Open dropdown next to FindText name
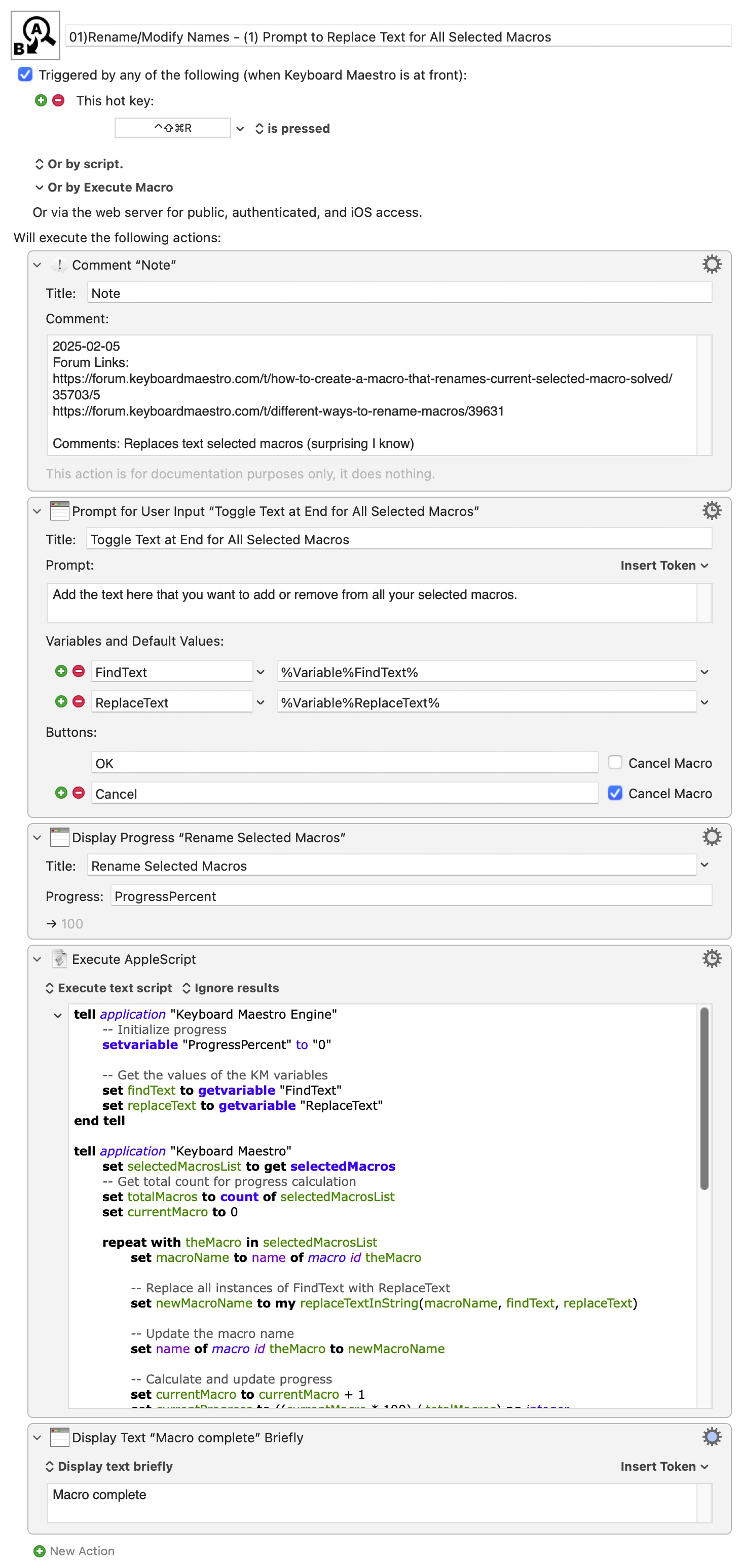The width and height of the screenshot is (742, 1568). pos(261,672)
